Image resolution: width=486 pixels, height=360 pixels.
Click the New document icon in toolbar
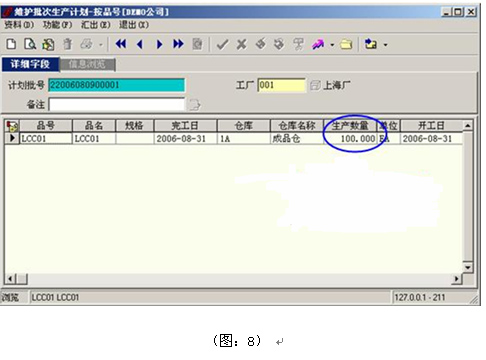click(x=11, y=44)
